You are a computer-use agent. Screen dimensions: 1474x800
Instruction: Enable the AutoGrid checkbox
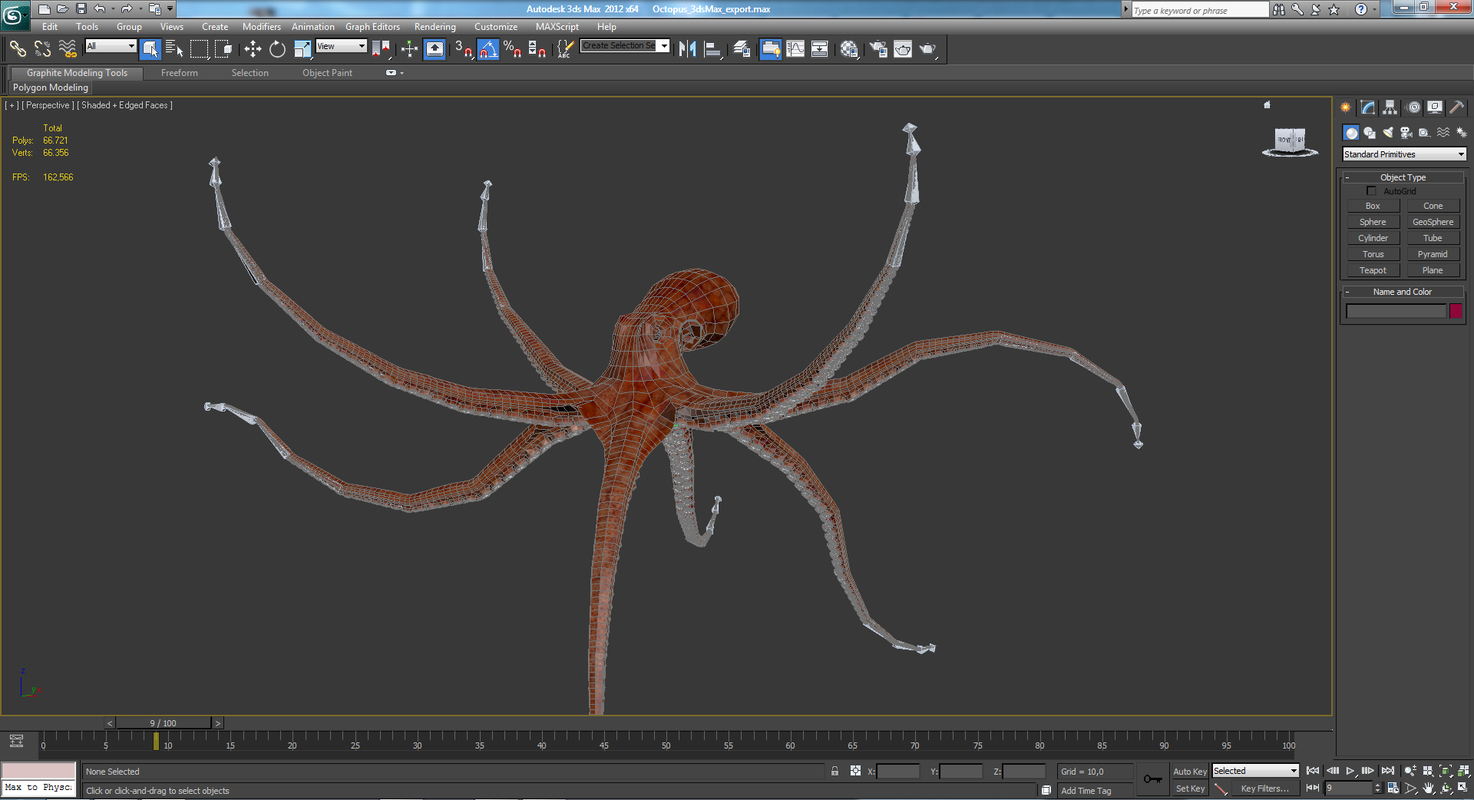pos(1372,191)
